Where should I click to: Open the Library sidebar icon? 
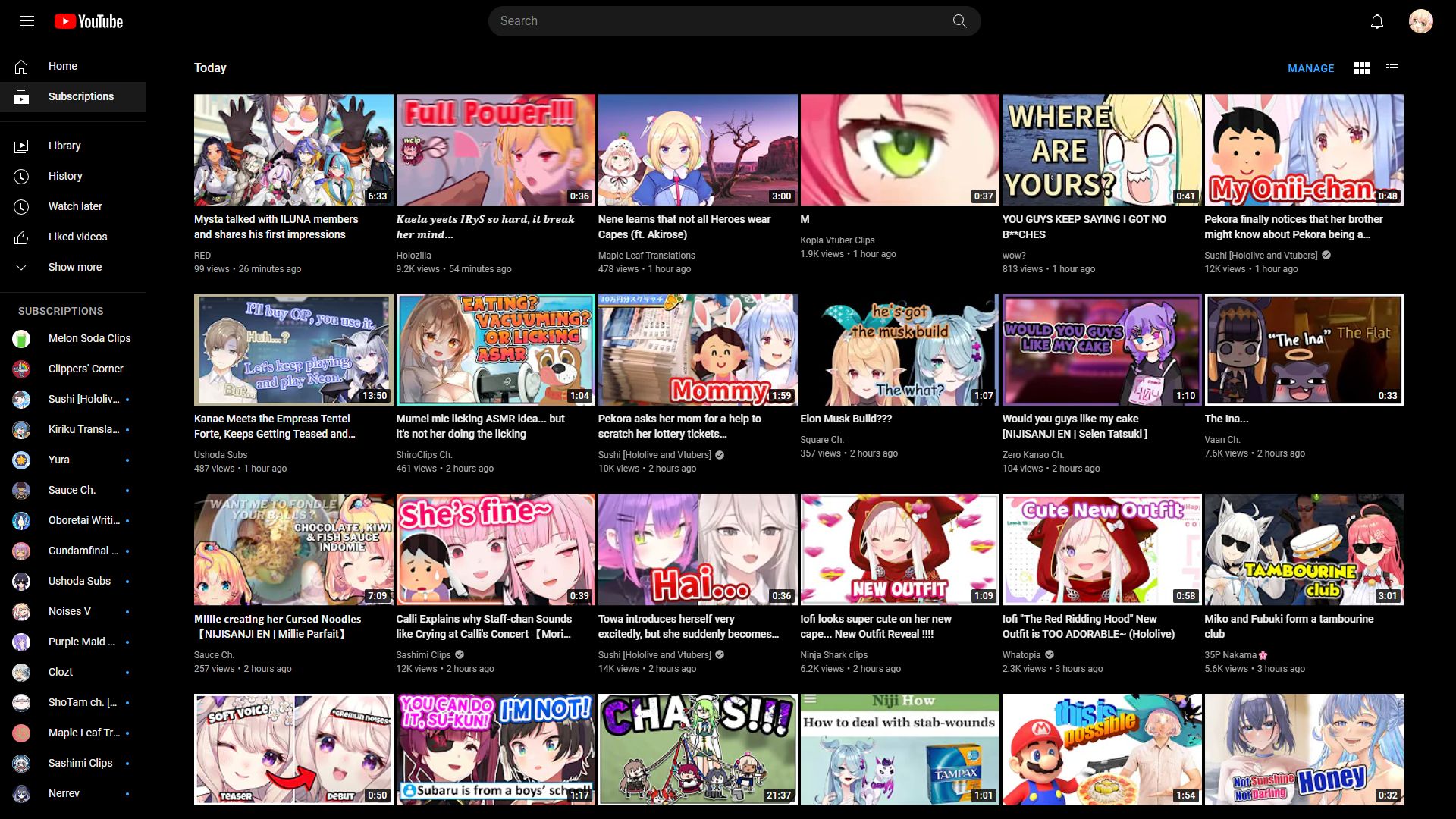click(20, 145)
